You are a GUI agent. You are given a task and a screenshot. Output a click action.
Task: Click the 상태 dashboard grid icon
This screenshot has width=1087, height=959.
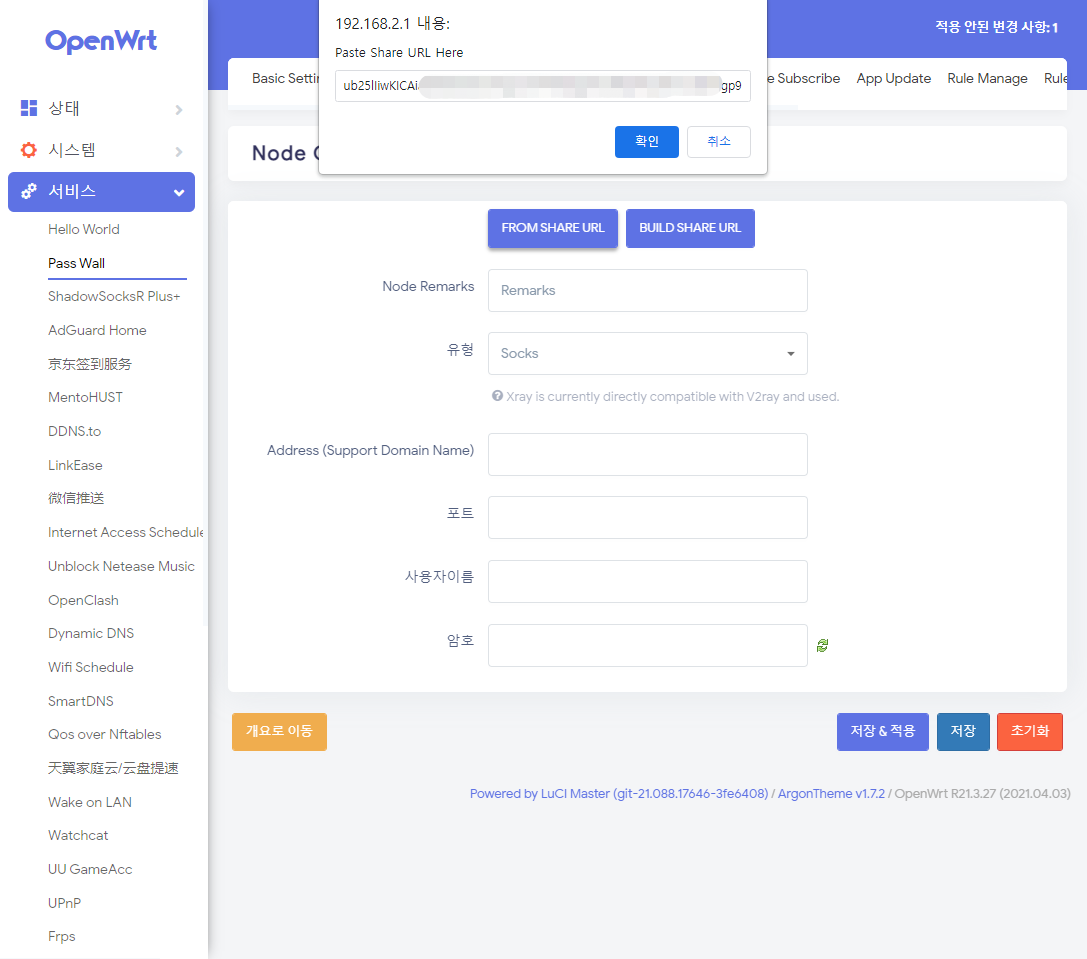[28, 108]
